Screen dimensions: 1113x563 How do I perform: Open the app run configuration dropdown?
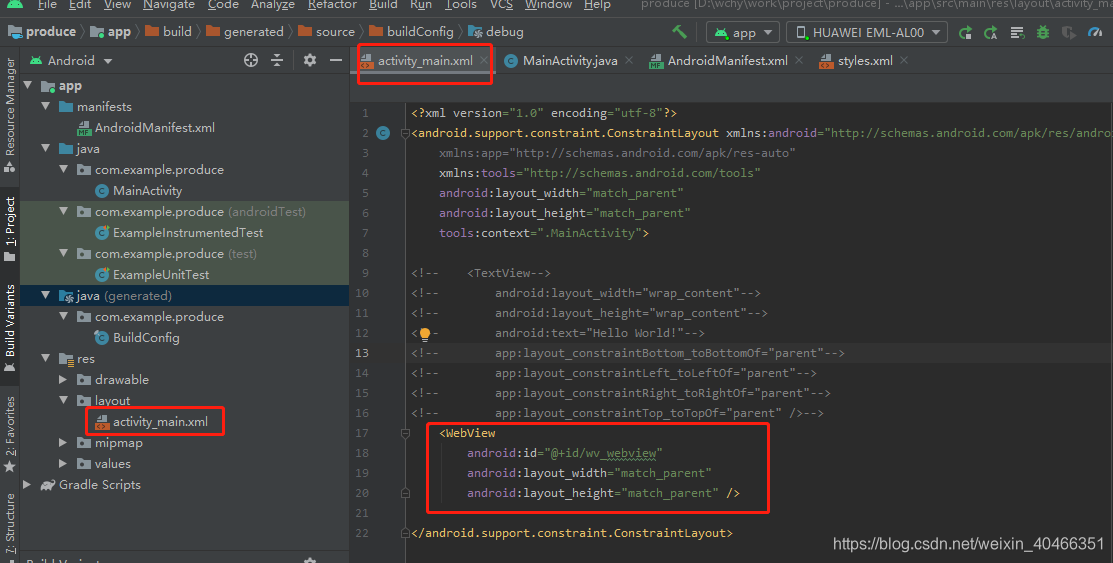pyautogui.click(x=743, y=33)
